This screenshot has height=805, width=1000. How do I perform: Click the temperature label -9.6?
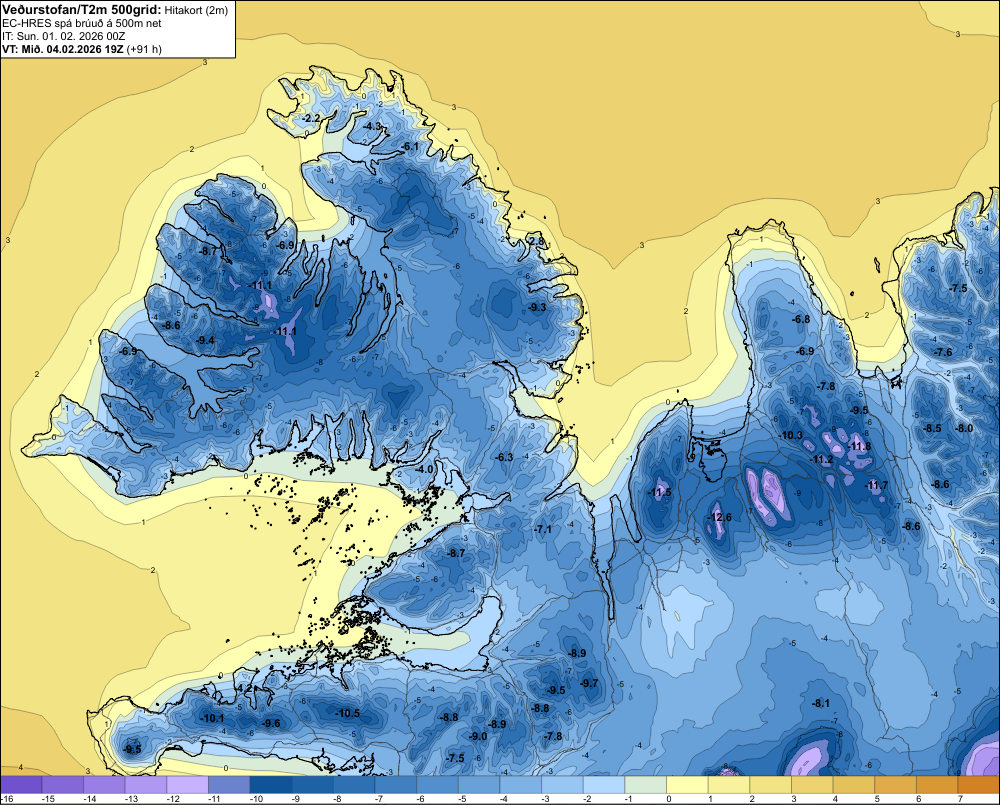(x=272, y=723)
